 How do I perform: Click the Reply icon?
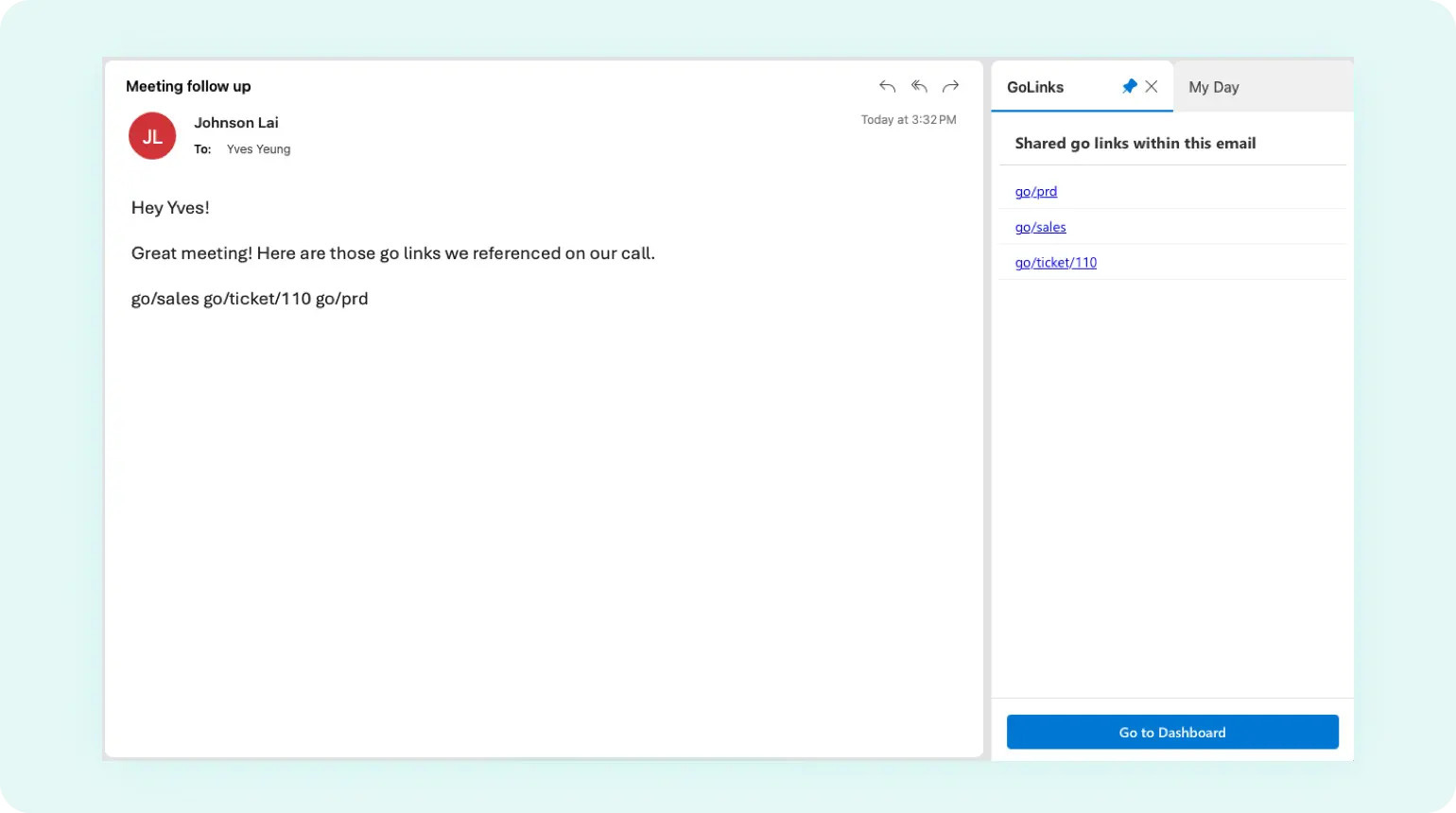pos(886,86)
